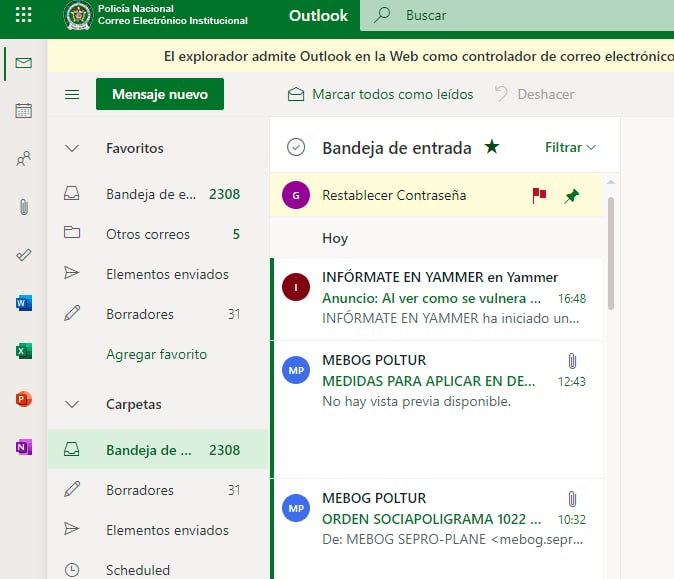Viewport: 674px width, 579px height.
Task: Toggle the select all messages circle
Action: pyautogui.click(x=296, y=147)
